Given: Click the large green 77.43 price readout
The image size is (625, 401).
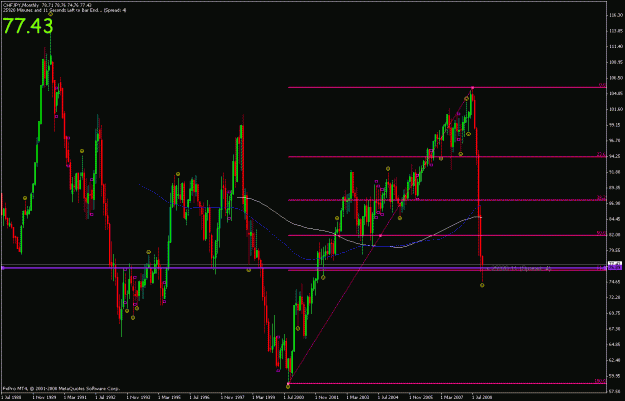Looking at the screenshot, I should [x=28, y=26].
